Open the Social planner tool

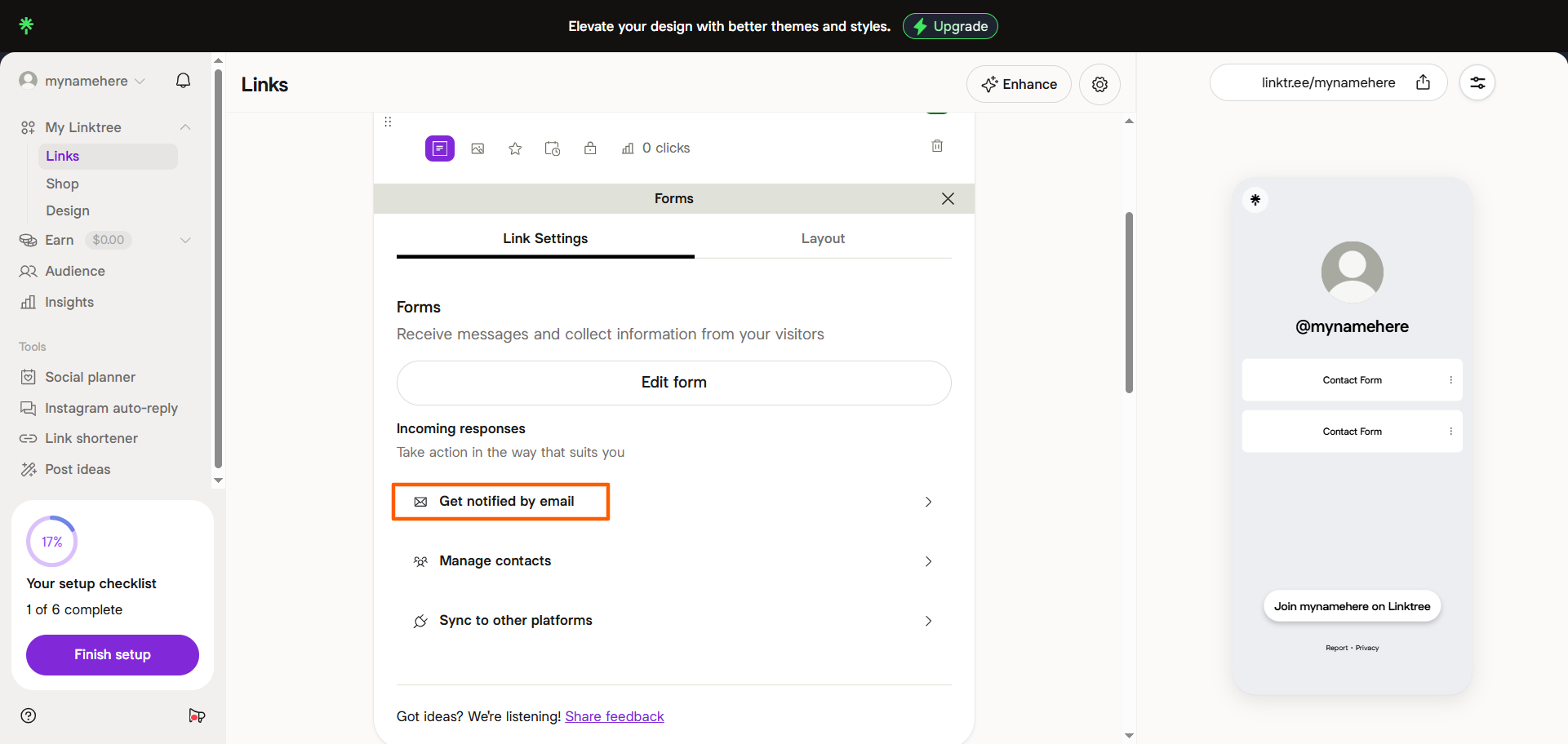90,377
